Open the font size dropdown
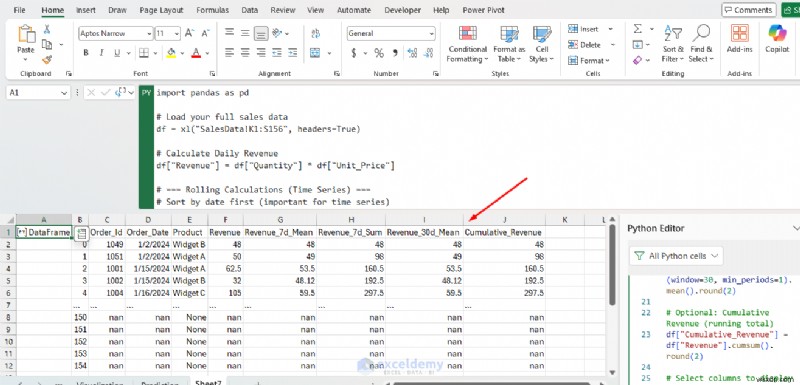This screenshot has height=385, width=800. pyautogui.click(x=177, y=34)
